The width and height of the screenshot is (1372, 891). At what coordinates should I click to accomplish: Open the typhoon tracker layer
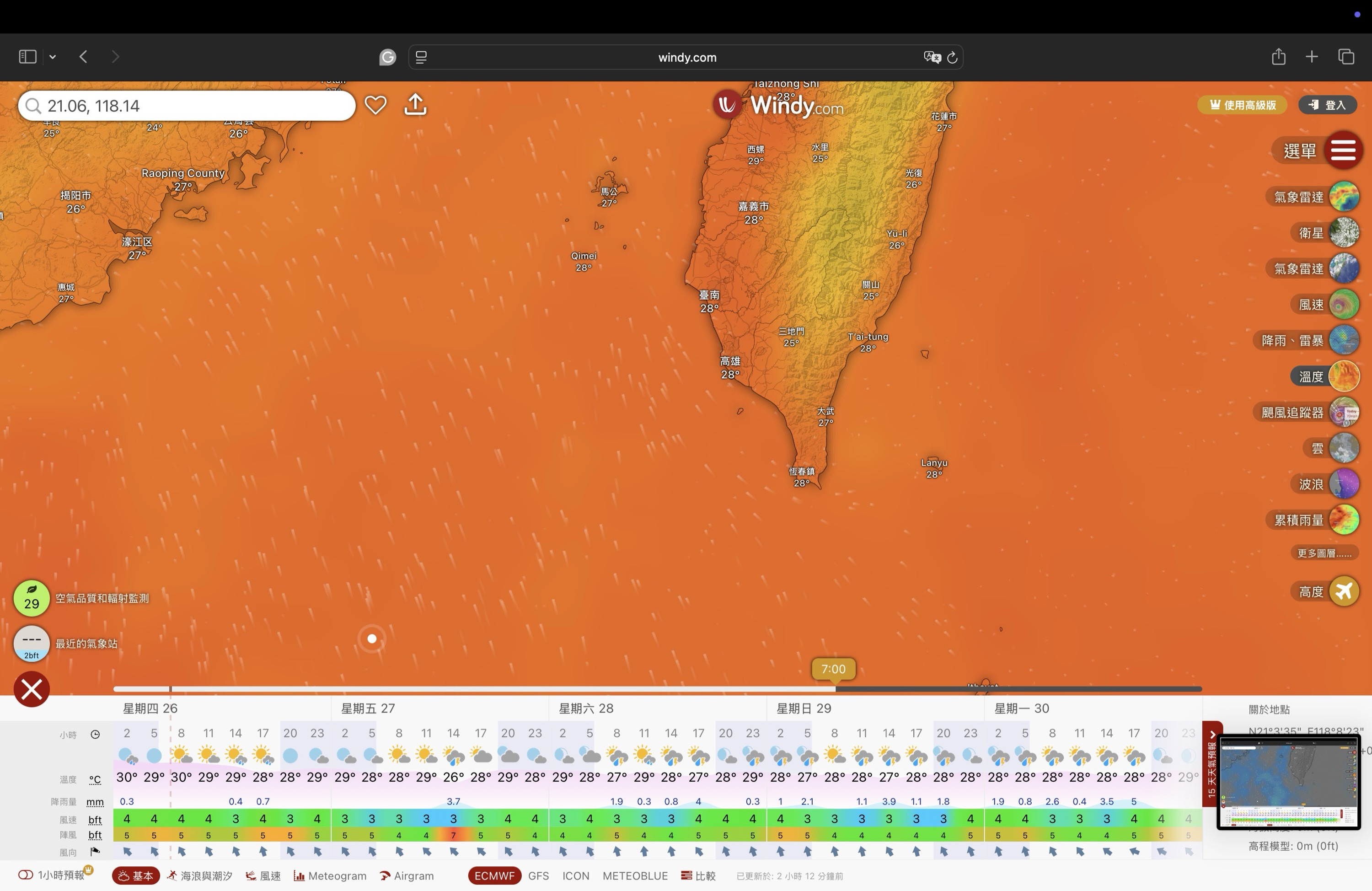tap(1344, 413)
